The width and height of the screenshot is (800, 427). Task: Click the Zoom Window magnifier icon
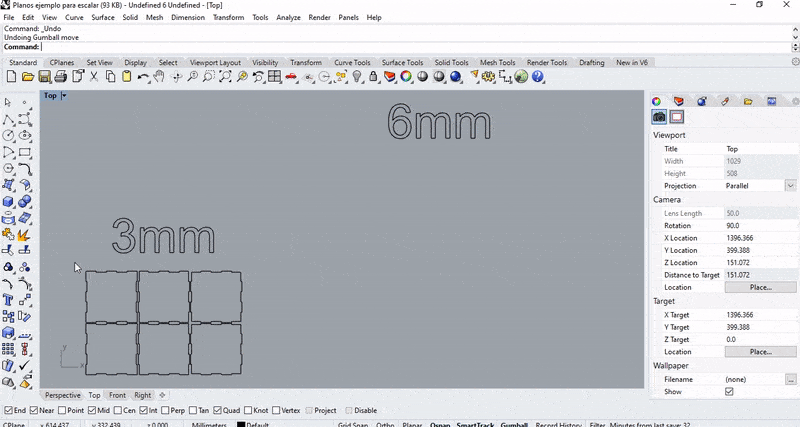point(208,77)
